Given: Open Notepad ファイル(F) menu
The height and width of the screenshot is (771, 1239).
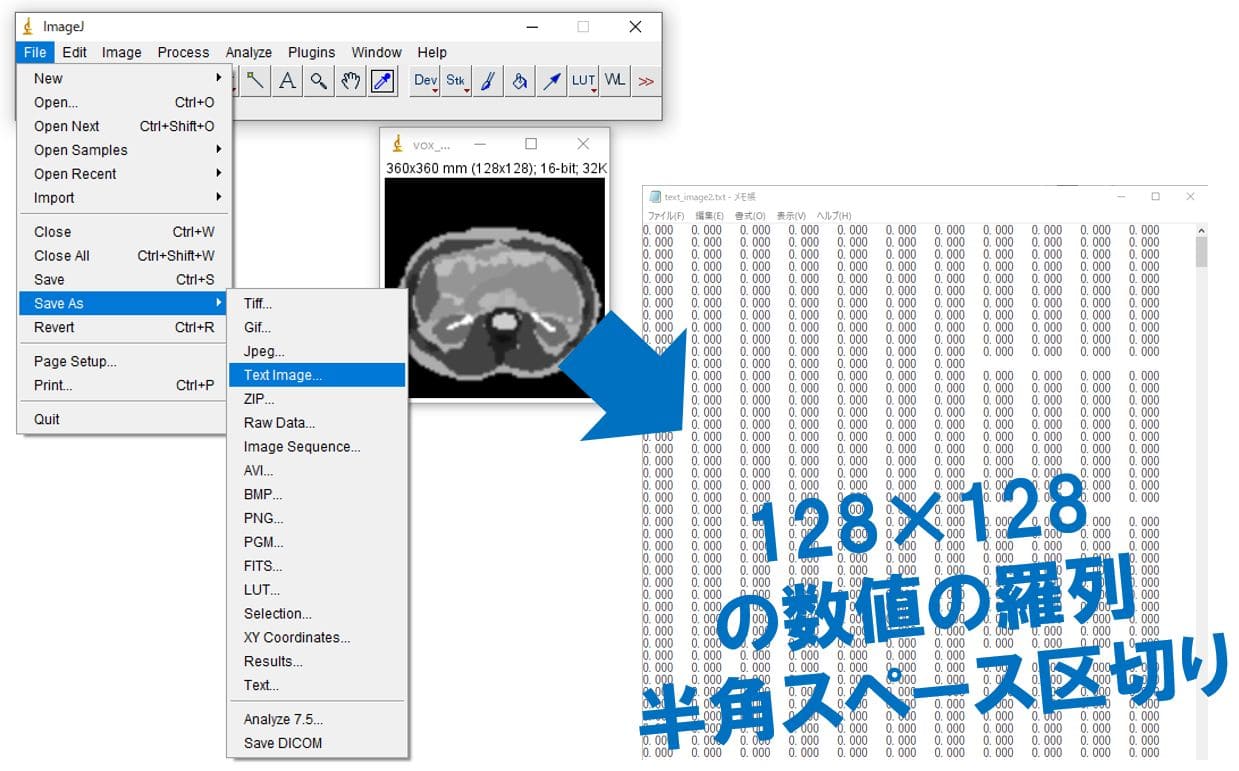Looking at the screenshot, I should [x=665, y=216].
